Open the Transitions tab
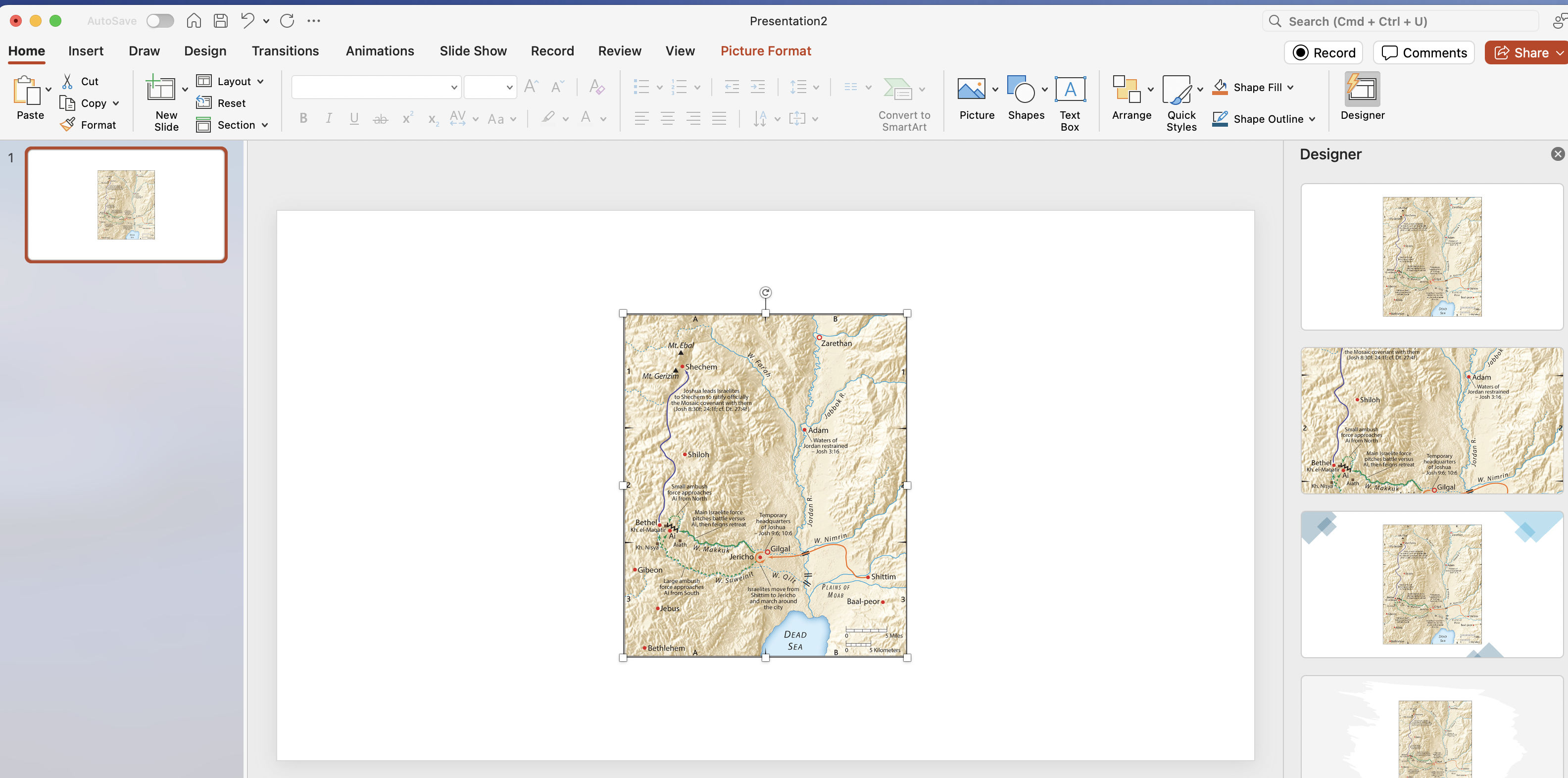 pyautogui.click(x=286, y=51)
